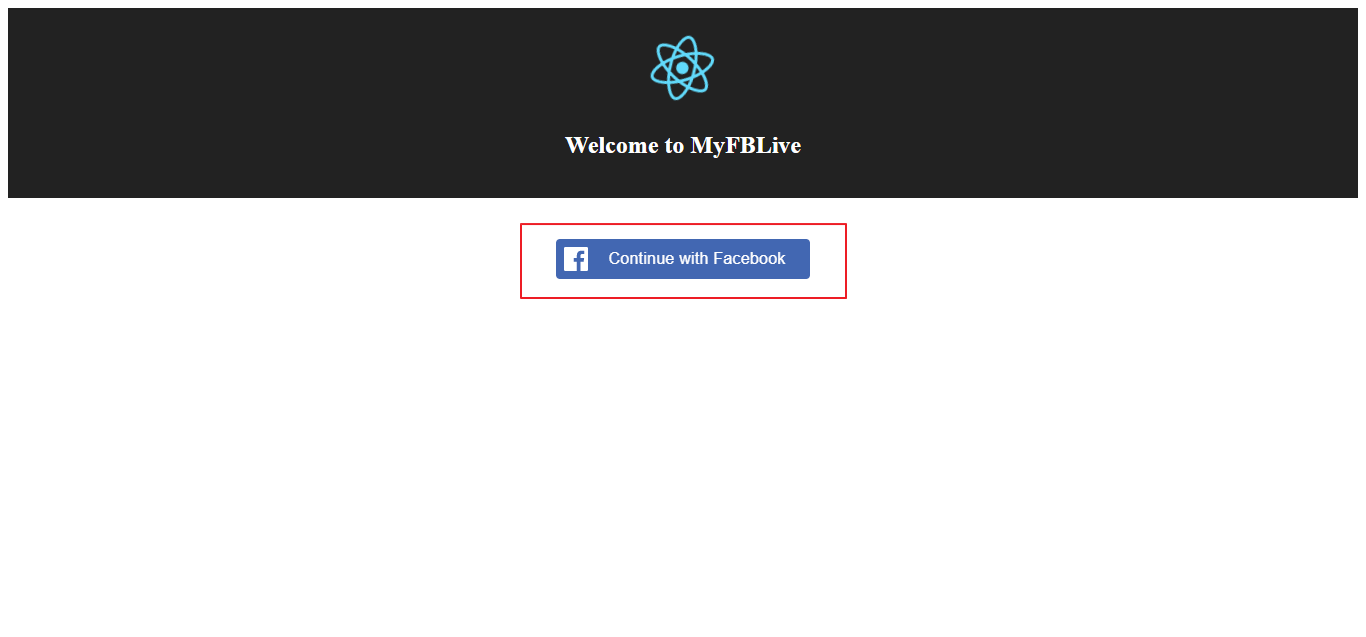Tap the white Facebook logo inside the button
The image size is (1366, 637).
point(576,259)
